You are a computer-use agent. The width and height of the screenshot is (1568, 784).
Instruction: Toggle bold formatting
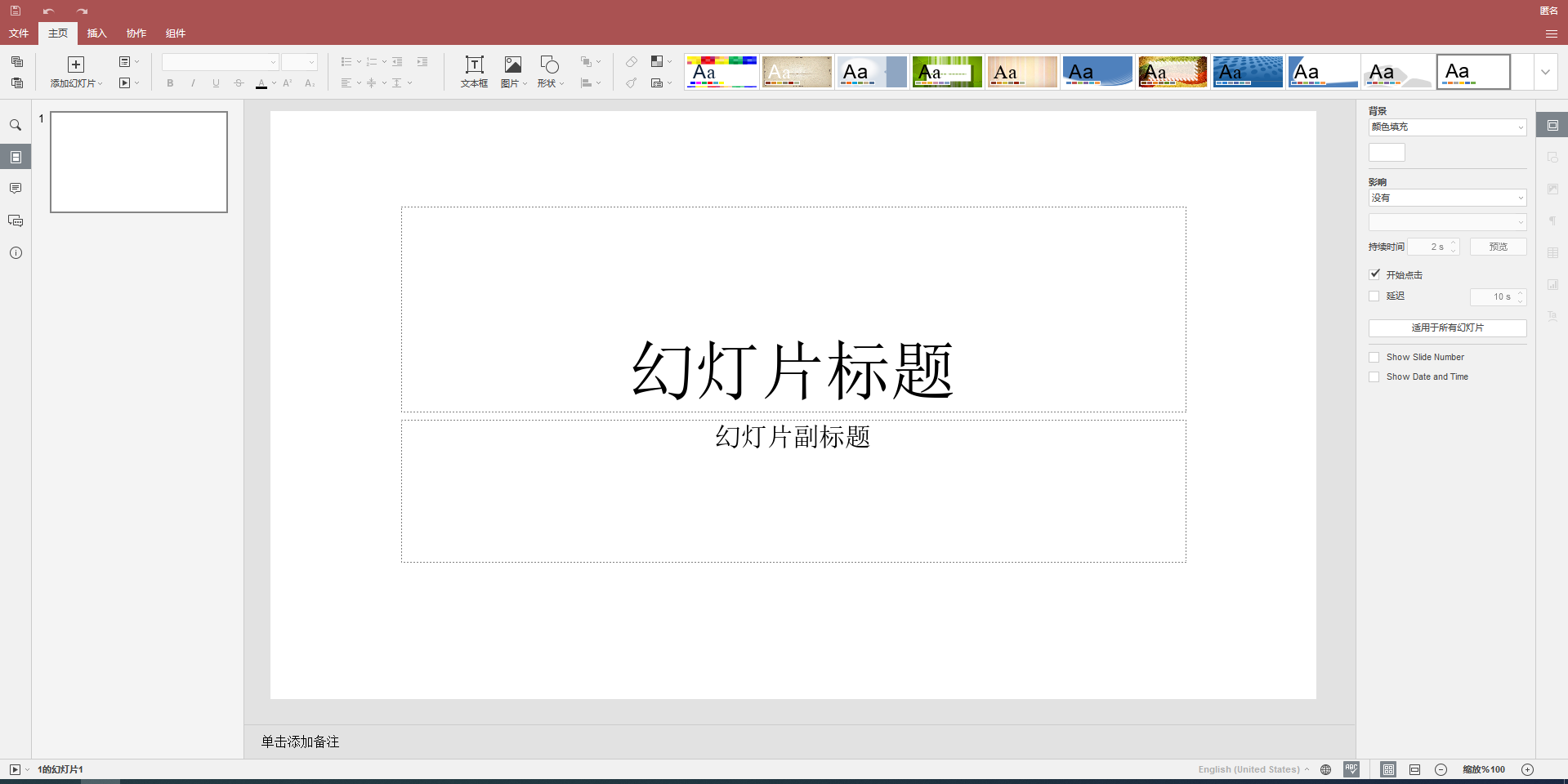tap(170, 82)
